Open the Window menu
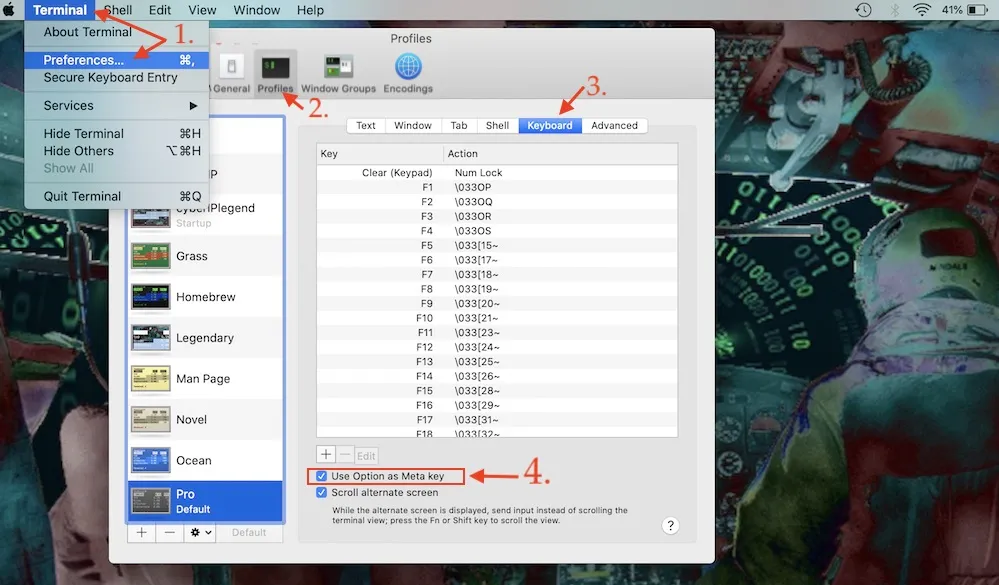The width and height of the screenshot is (999, 585). tap(256, 10)
